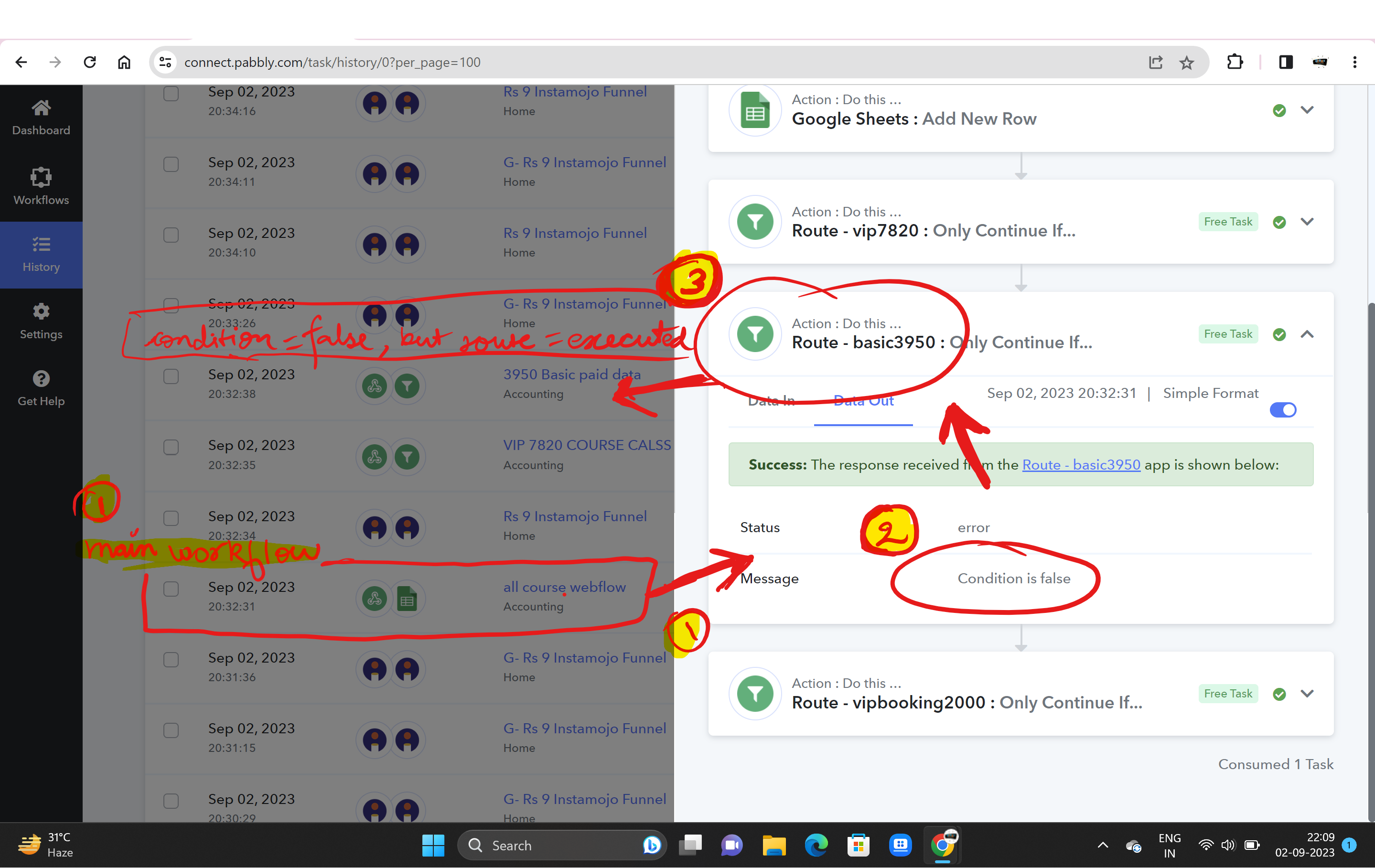Screen dimensions: 1375x868
Task: Check the box for Sep 02 20:34:11 row
Action: [x=171, y=164]
